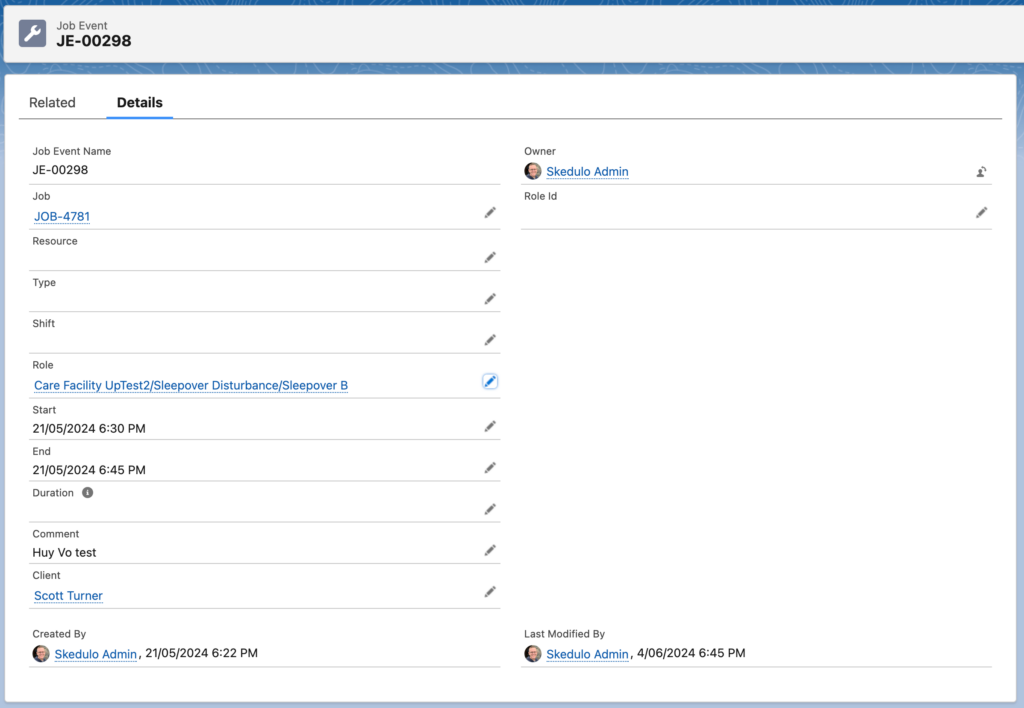1024x708 pixels.
Task: Open the Scott Turner client link
Action: coord(68,596)
